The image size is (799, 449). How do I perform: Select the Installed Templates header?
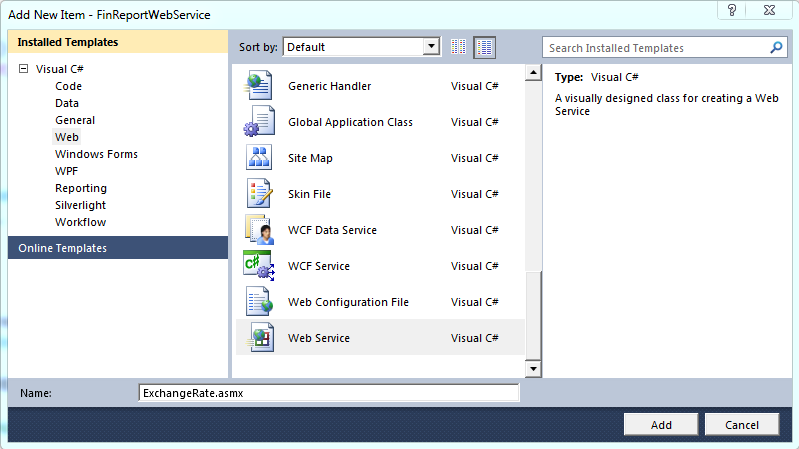pyautogui.click(x=68, y=42)
